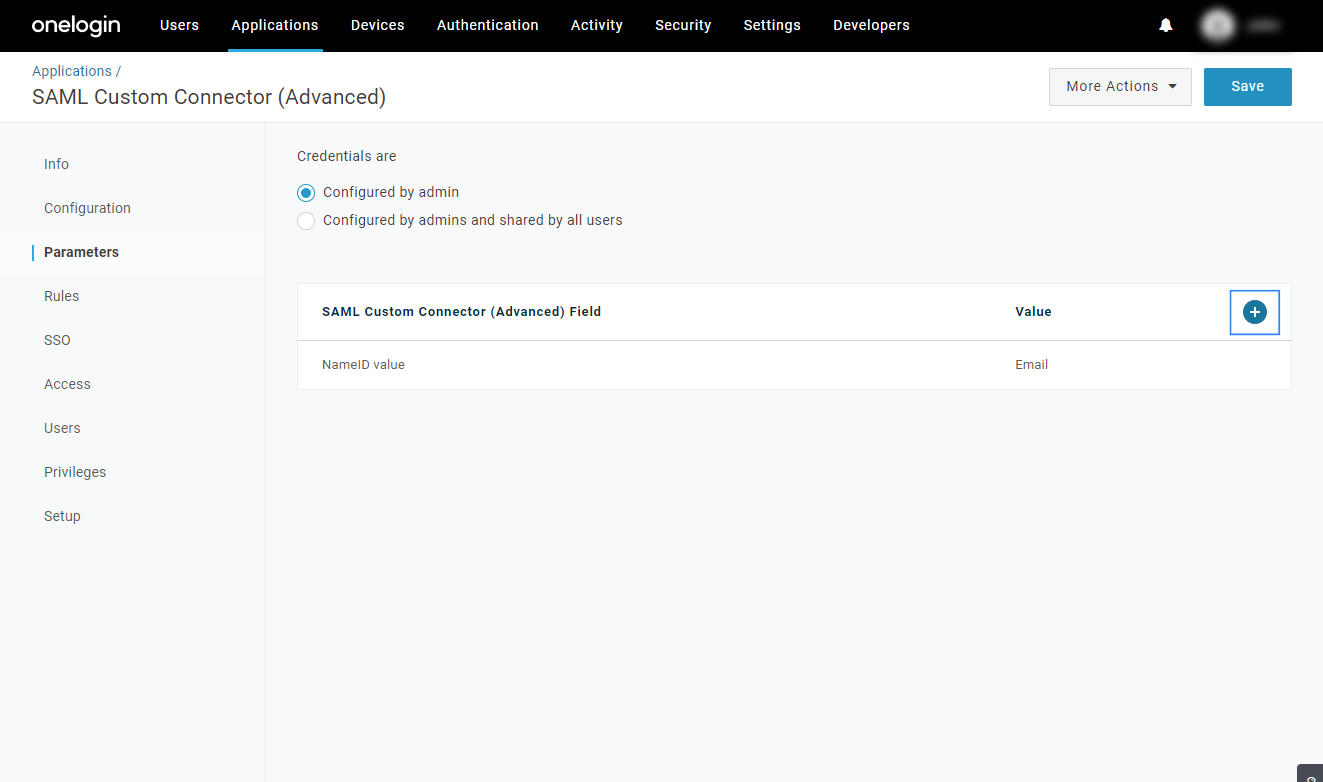Open the Security navigation menu

(683, 26)
